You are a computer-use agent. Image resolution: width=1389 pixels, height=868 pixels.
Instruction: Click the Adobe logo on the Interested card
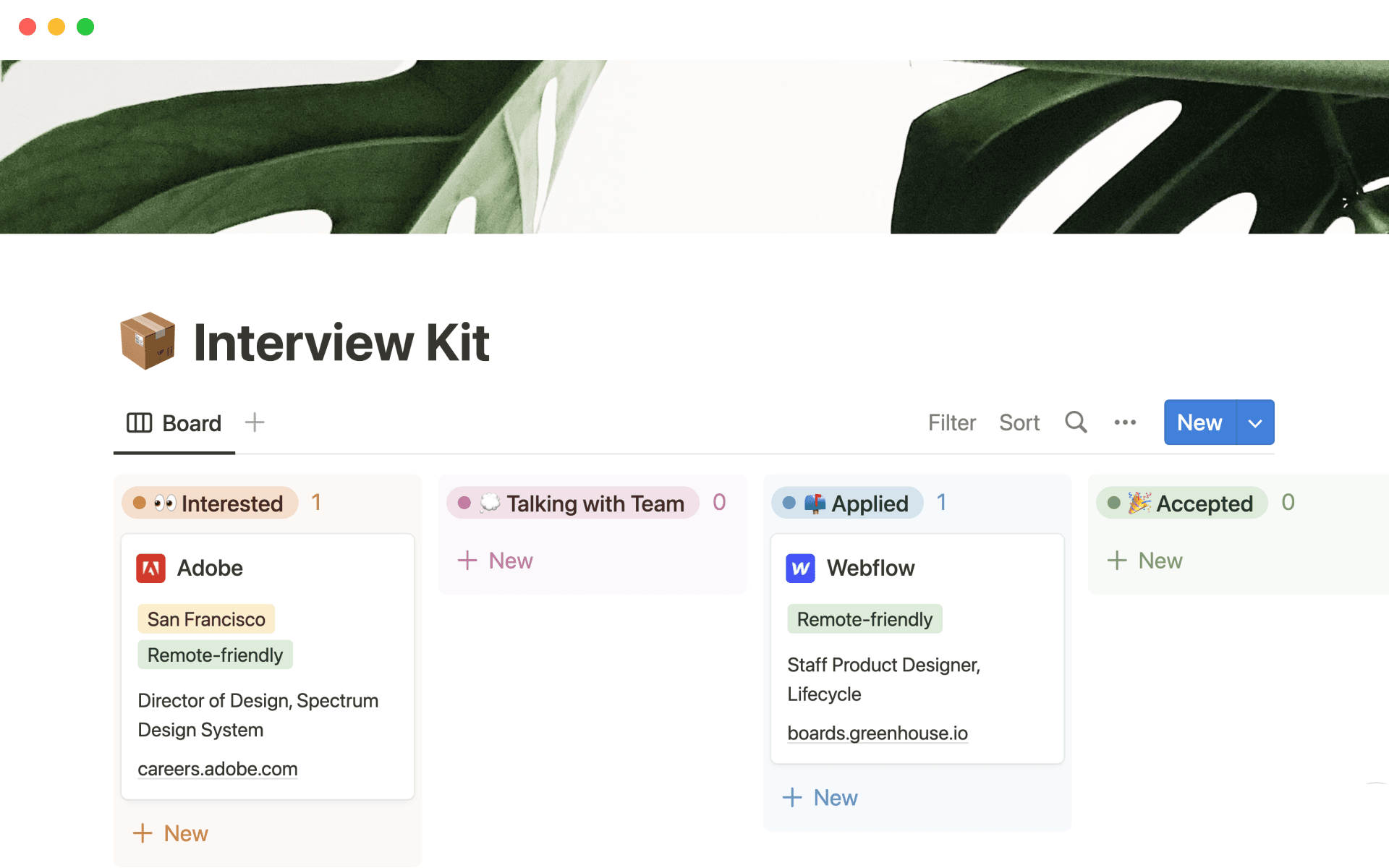pyautogui.click(x=150, y=568)
